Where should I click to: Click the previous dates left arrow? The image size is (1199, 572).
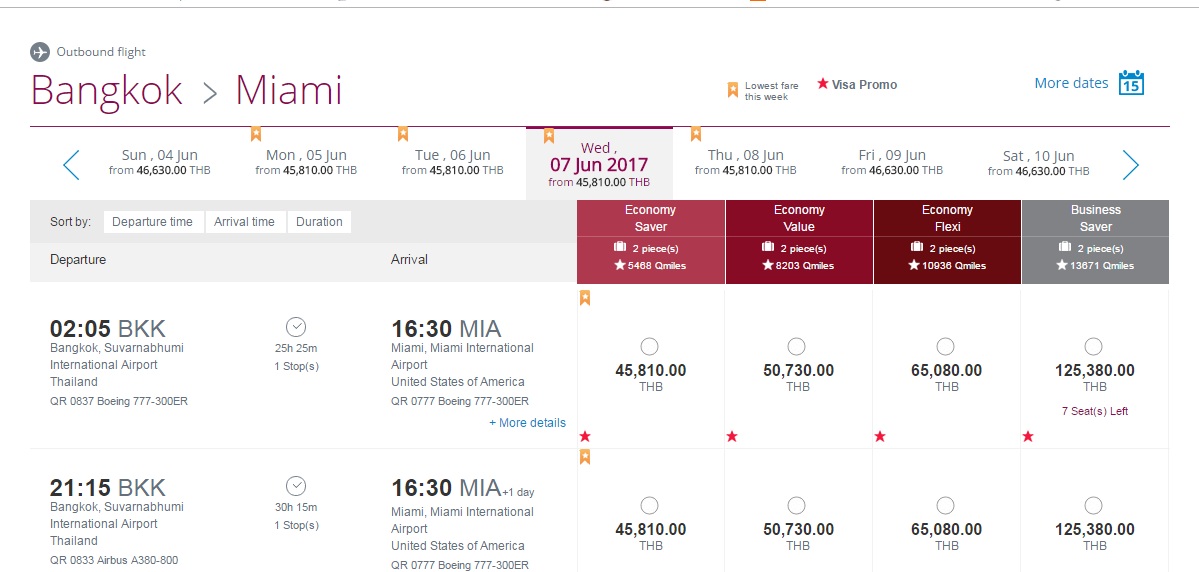[x=71, y=164]
